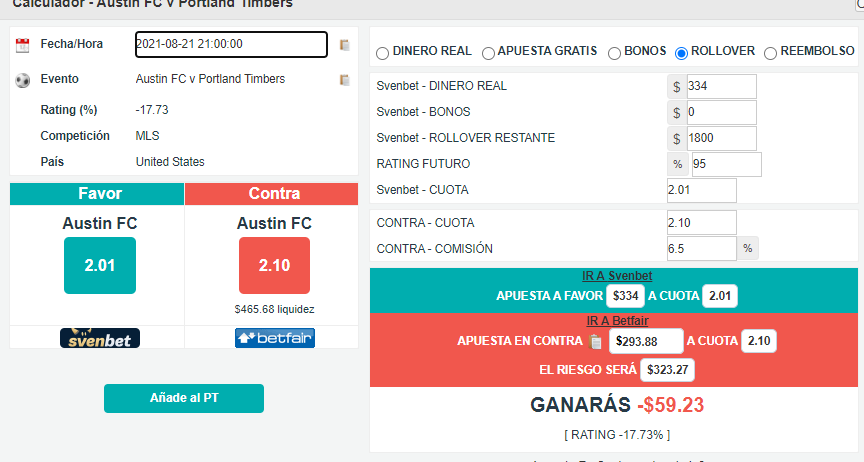This screenshot has width=864, height=462.
Task: Follow the IR A Betfair link
Action: 617,321
